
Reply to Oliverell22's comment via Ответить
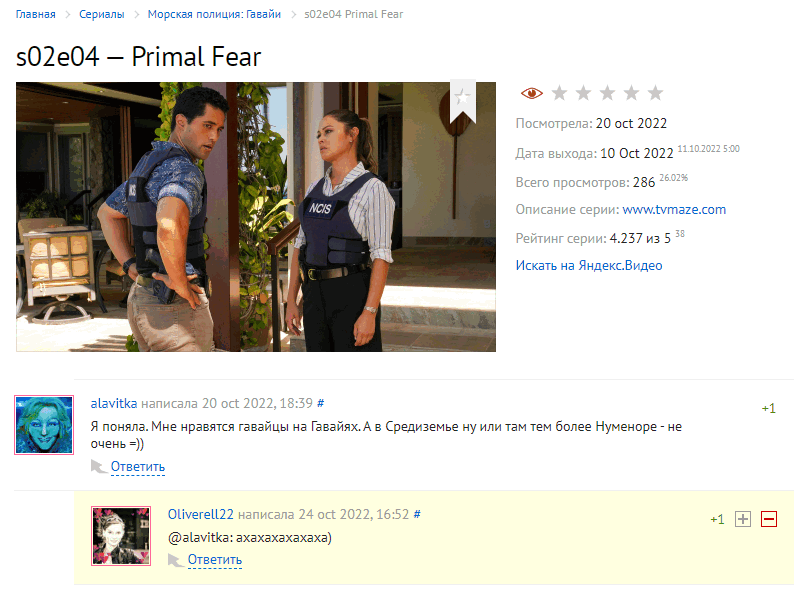coord(215,559)
